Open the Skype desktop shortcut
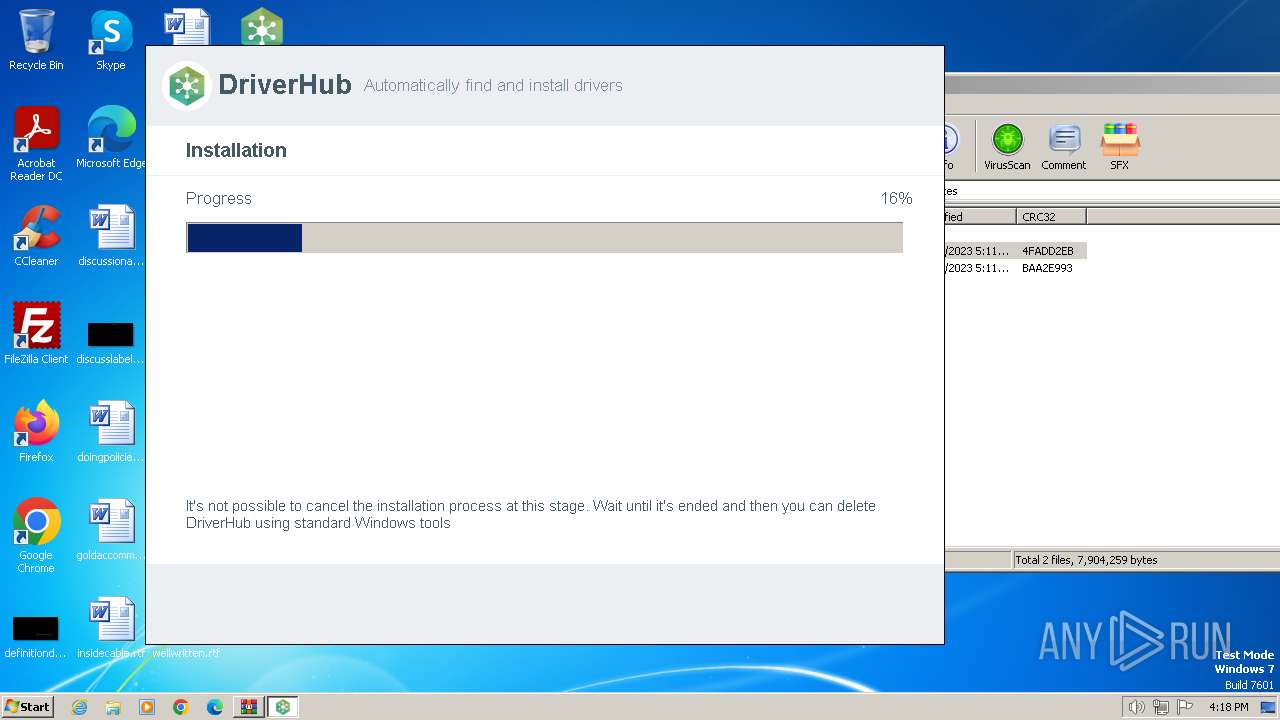The height and width of the screenshot is (720, 1280). coord(111,40)
